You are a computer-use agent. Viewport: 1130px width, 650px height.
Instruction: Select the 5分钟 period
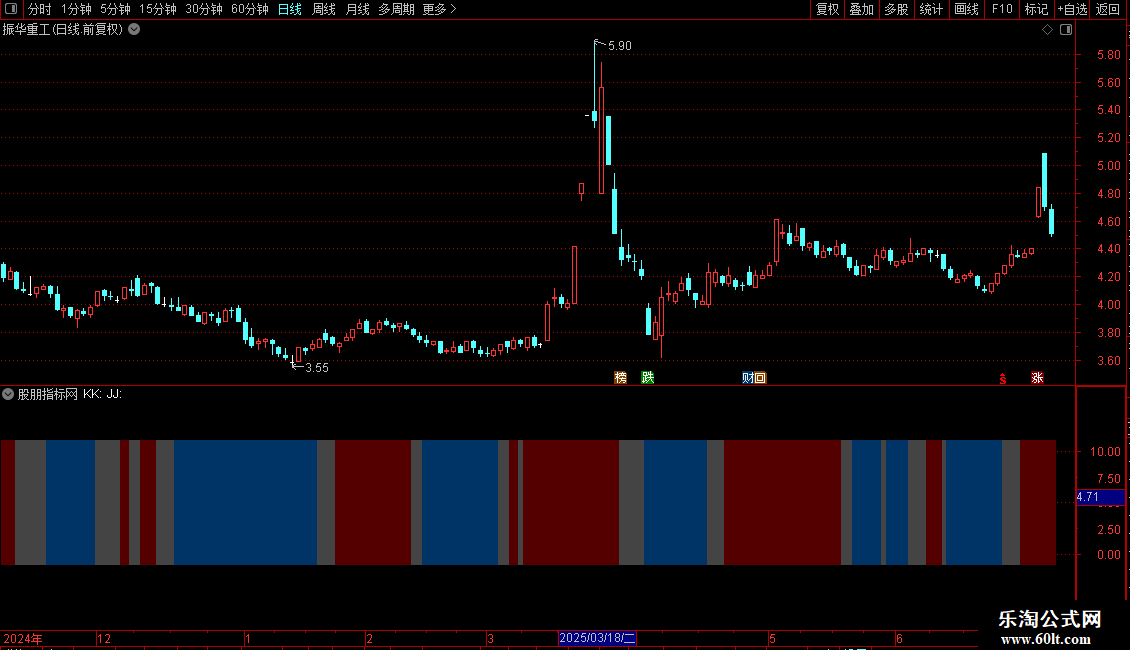[x=115, y=9]
